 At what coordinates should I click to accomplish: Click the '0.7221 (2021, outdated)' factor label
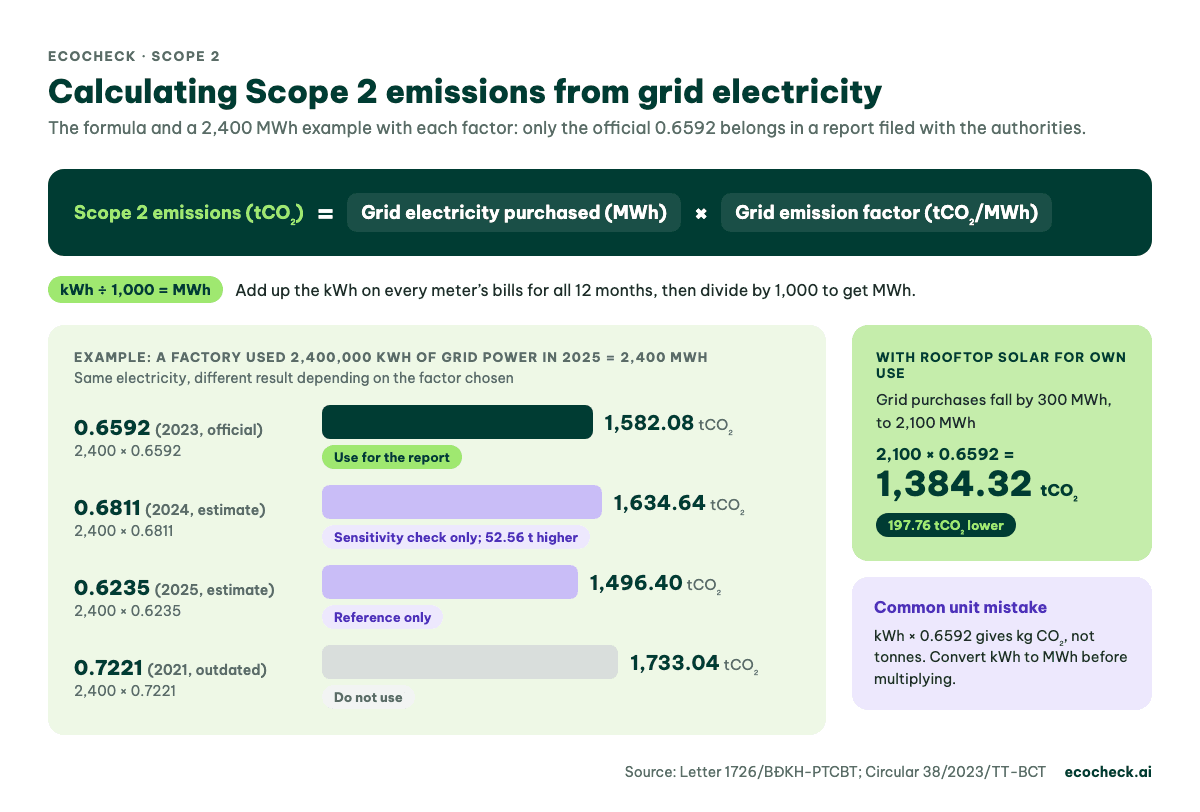[171, 669]
